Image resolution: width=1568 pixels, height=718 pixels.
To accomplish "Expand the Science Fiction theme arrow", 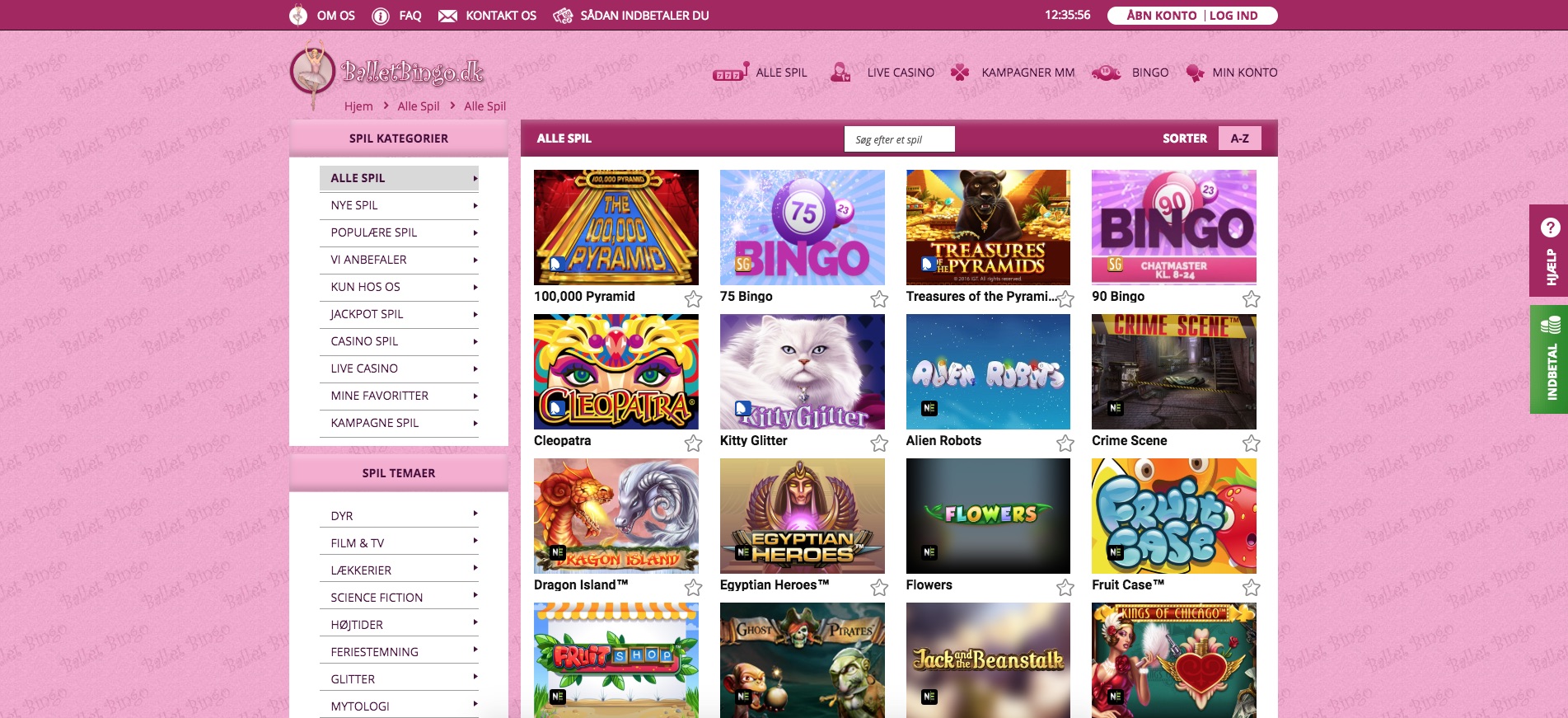I will (x=475, y=595).
